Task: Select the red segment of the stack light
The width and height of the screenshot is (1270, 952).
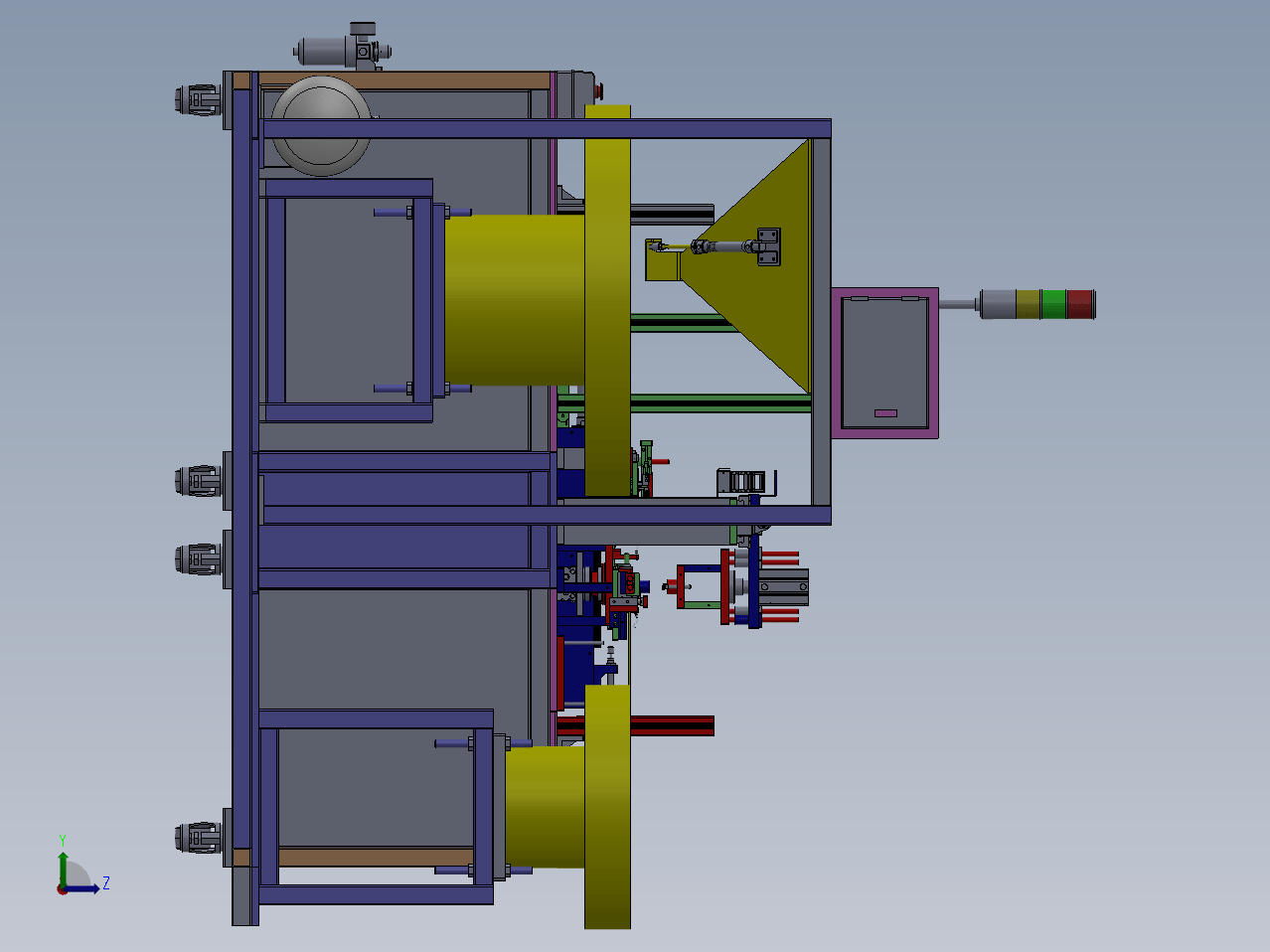Action: click(1079, 304)
